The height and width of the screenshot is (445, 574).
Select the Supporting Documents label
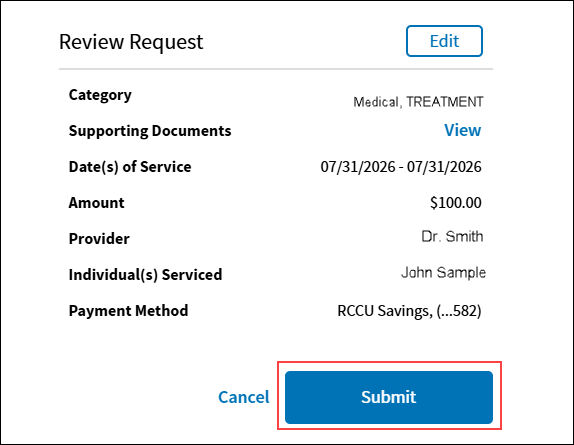150,131
